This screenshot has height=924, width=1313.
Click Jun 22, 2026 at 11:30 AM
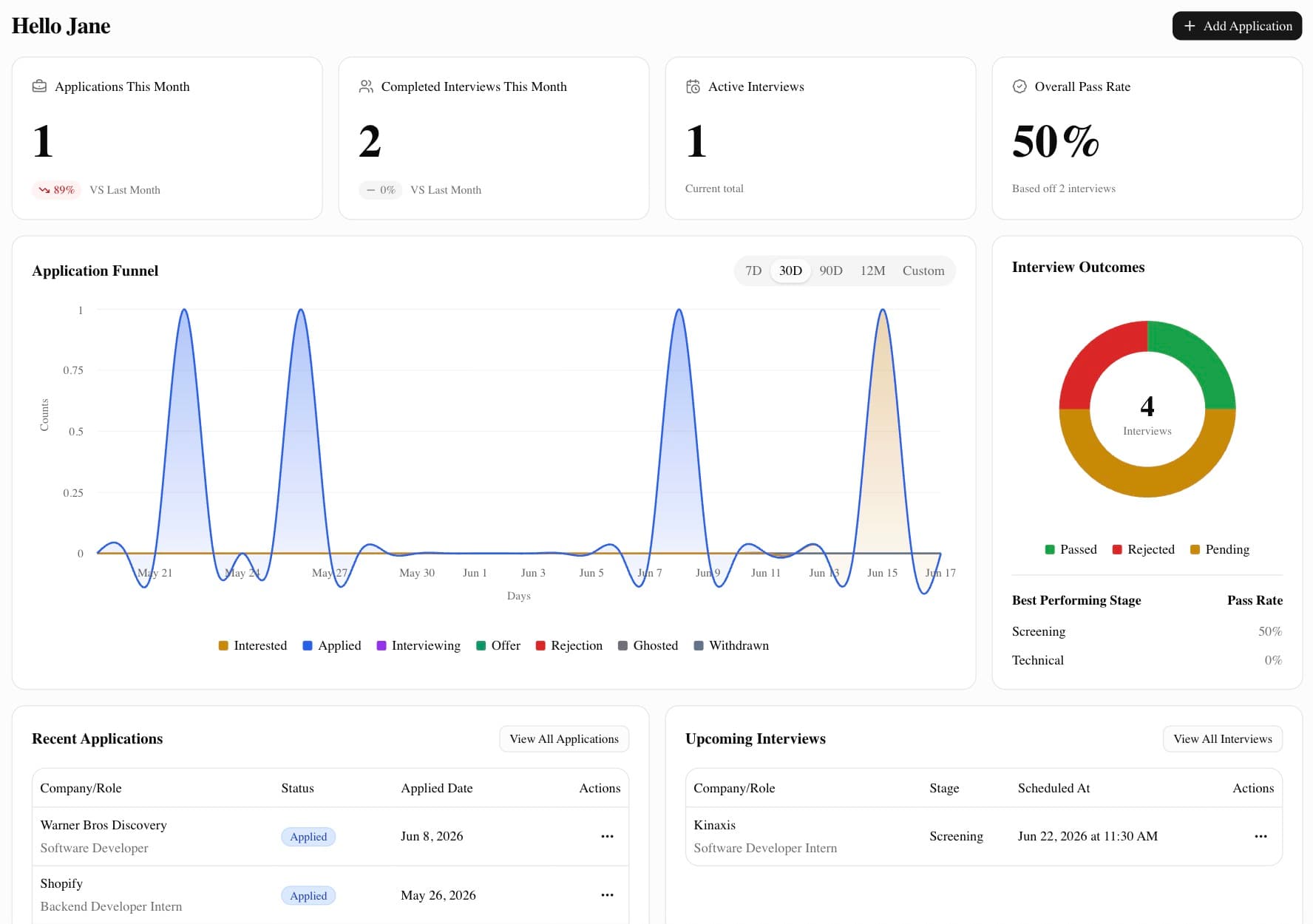pyautogui.click(x=1088, y=836)
